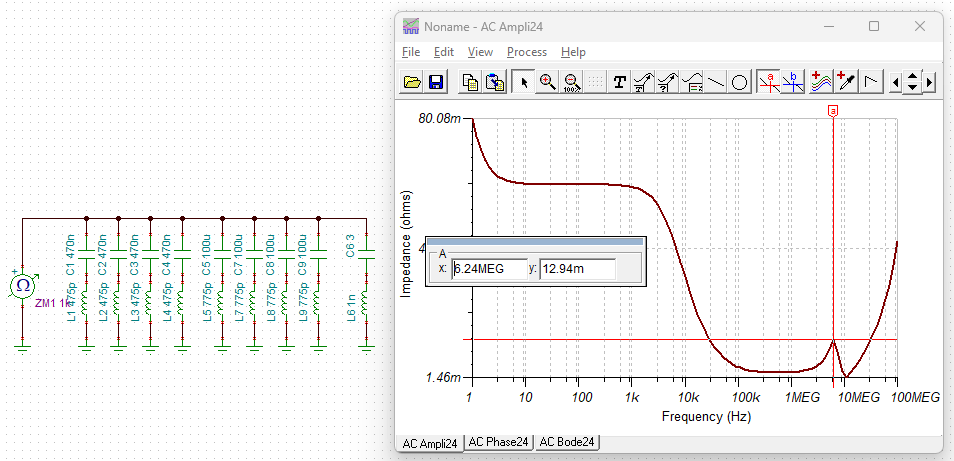
Task: Toggle the grid dots icon
Action: (596, 82)
